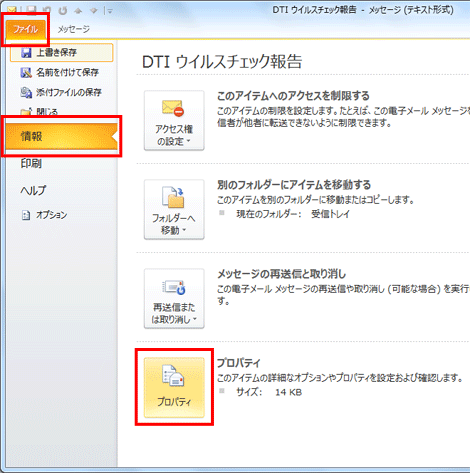Click the heading このアイテムへのアクセスを制限する
This screenshot has width=470, height=473.
coord(293,96)
